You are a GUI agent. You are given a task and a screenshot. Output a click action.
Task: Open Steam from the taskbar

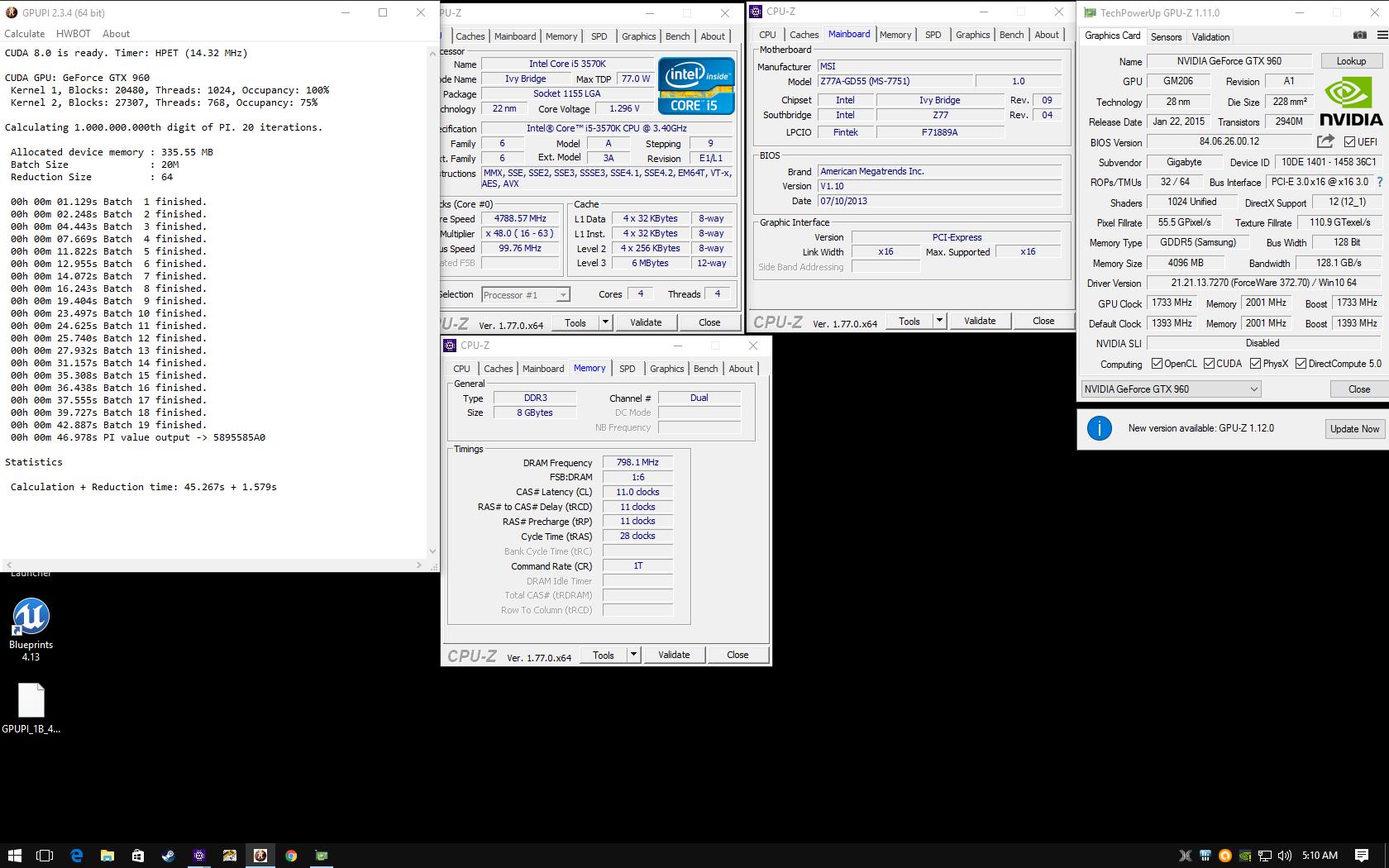(168, 856)
